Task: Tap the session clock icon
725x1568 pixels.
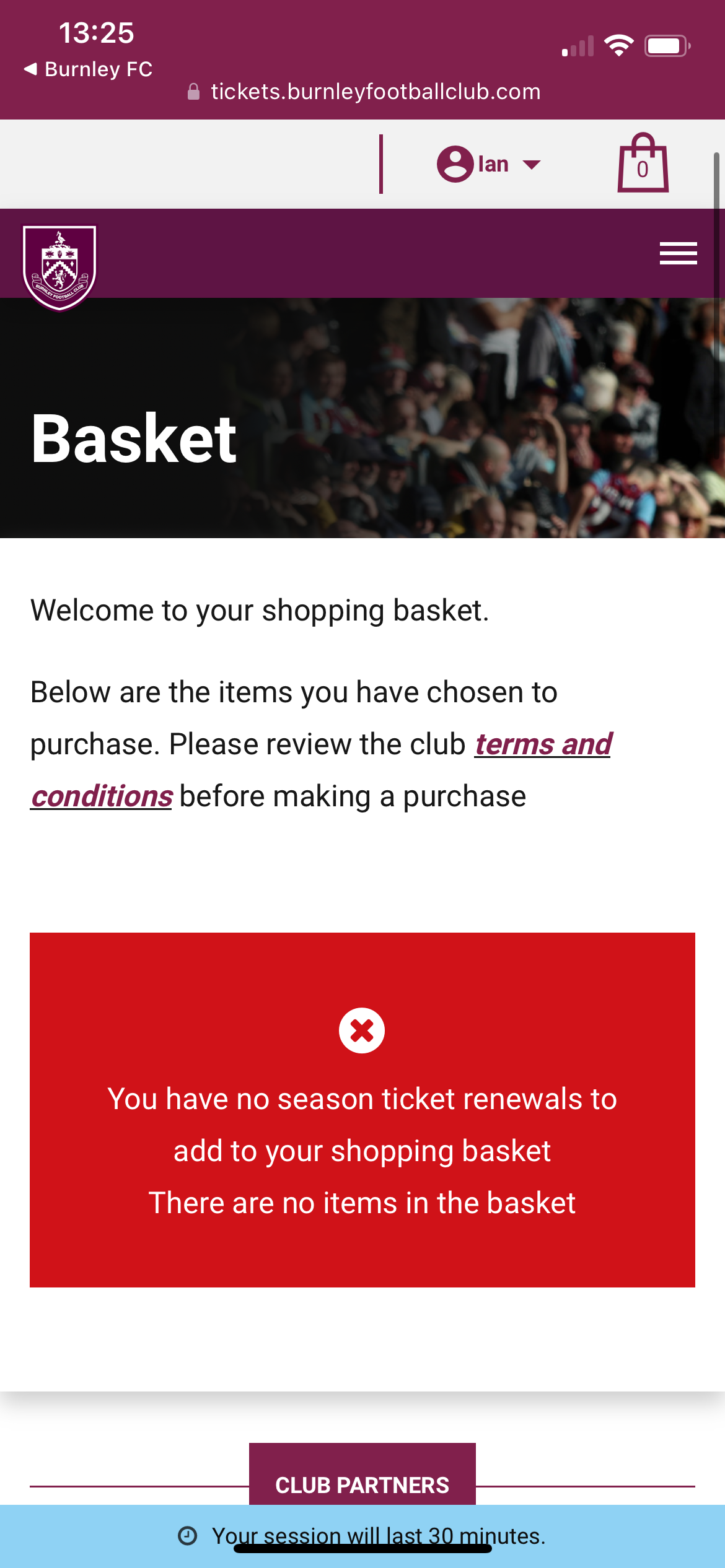Action: [187, 1535]
